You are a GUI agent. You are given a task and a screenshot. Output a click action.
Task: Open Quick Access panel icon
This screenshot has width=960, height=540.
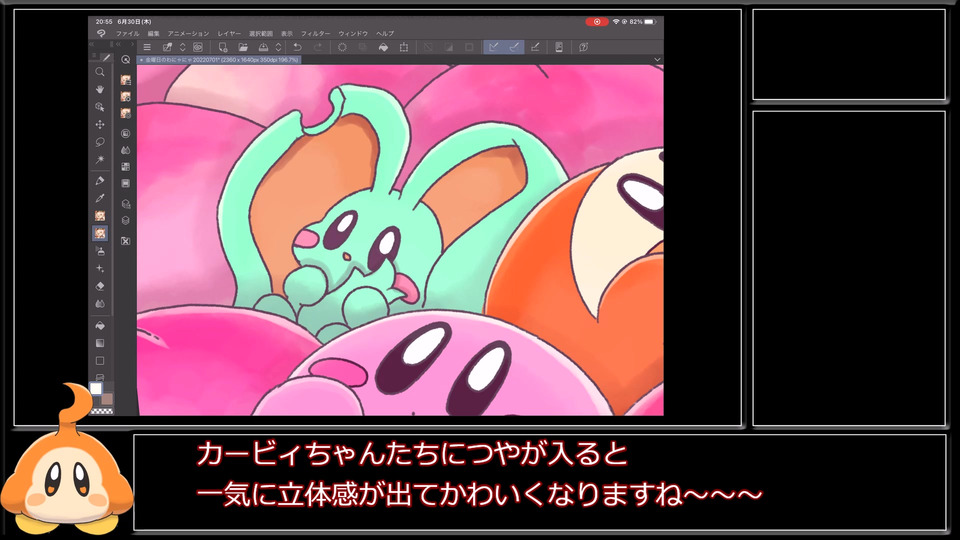(x=126, y=59)
